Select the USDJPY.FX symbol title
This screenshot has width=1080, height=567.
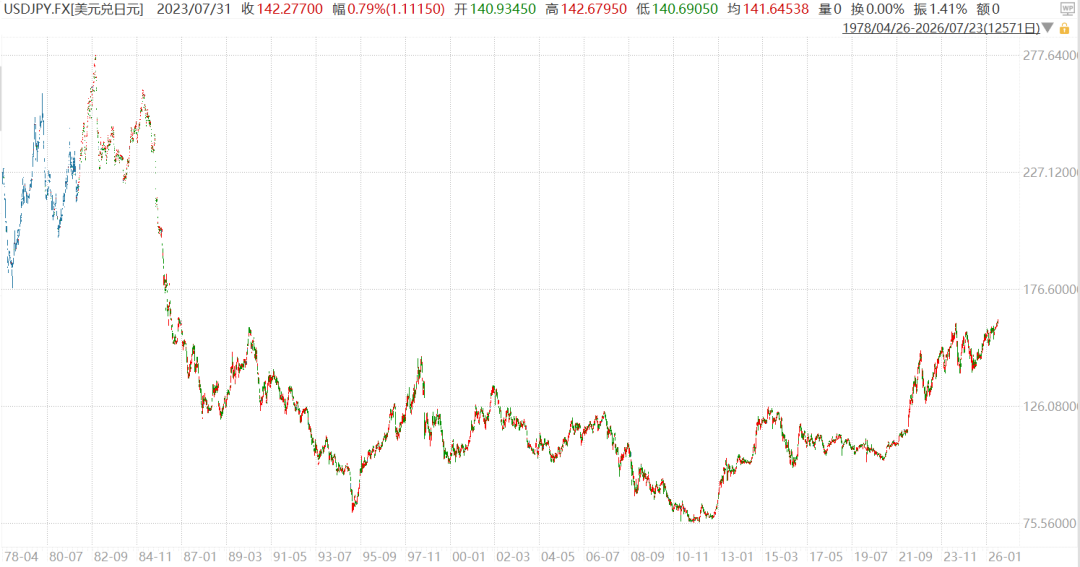click(x=74, y=9)
